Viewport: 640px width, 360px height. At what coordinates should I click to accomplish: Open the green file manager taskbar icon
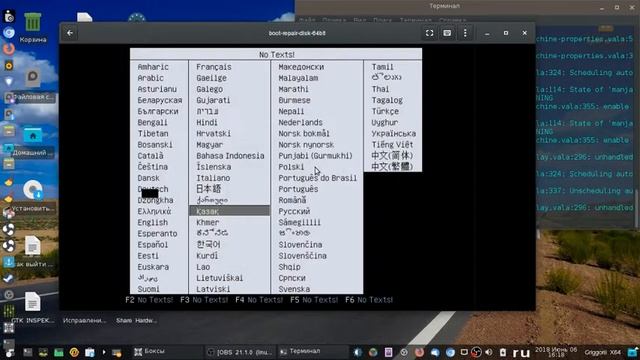point(59,352)
